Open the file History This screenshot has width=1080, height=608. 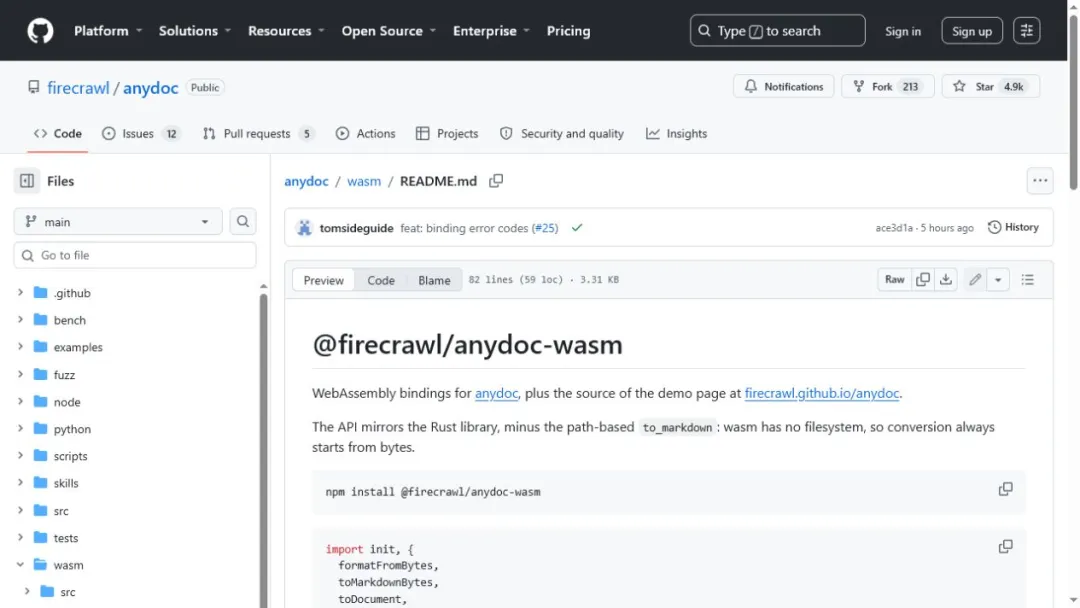1013,227
